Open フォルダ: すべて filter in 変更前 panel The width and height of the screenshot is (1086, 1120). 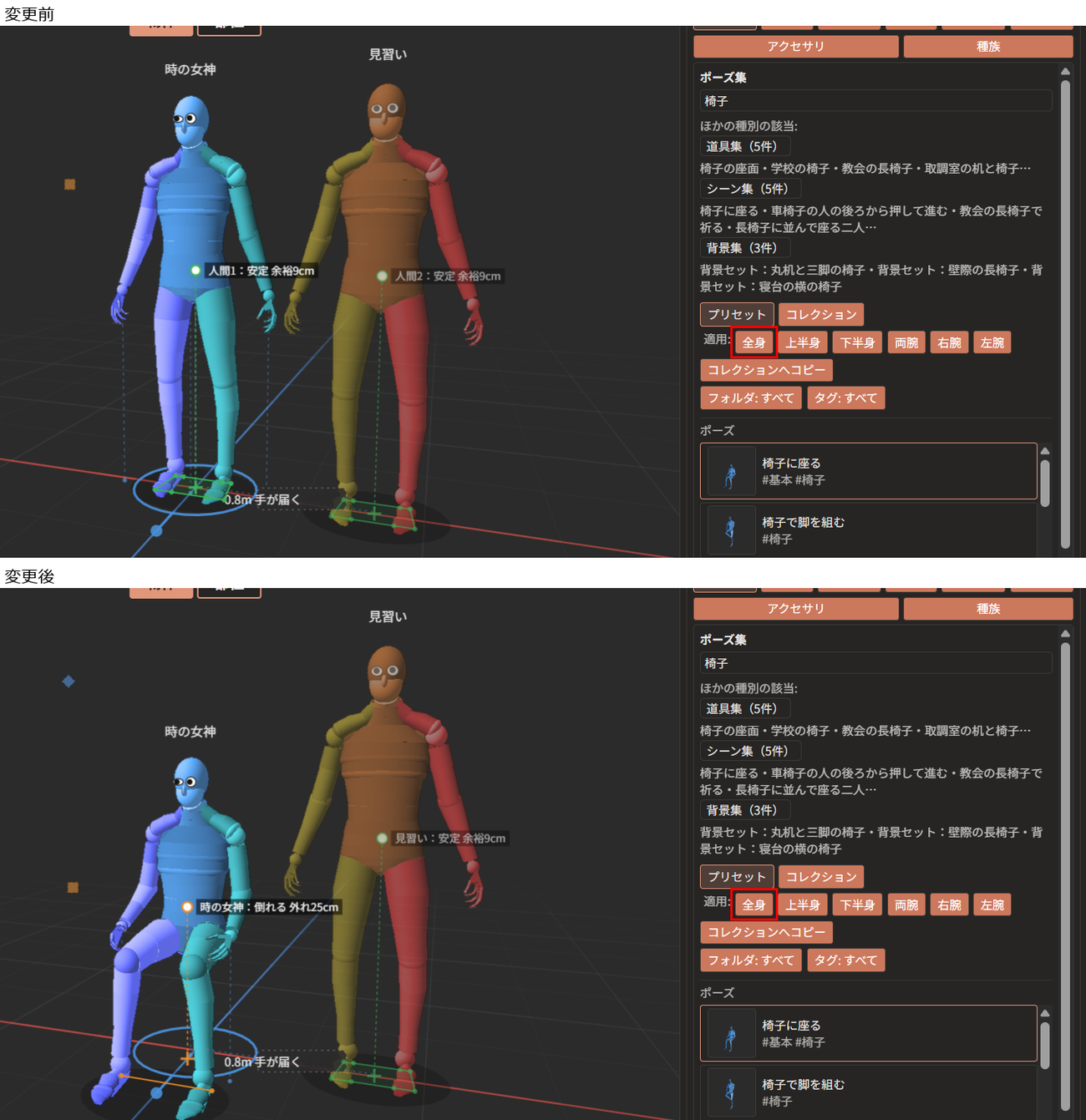pyautogui.click(x=751, y=398)
